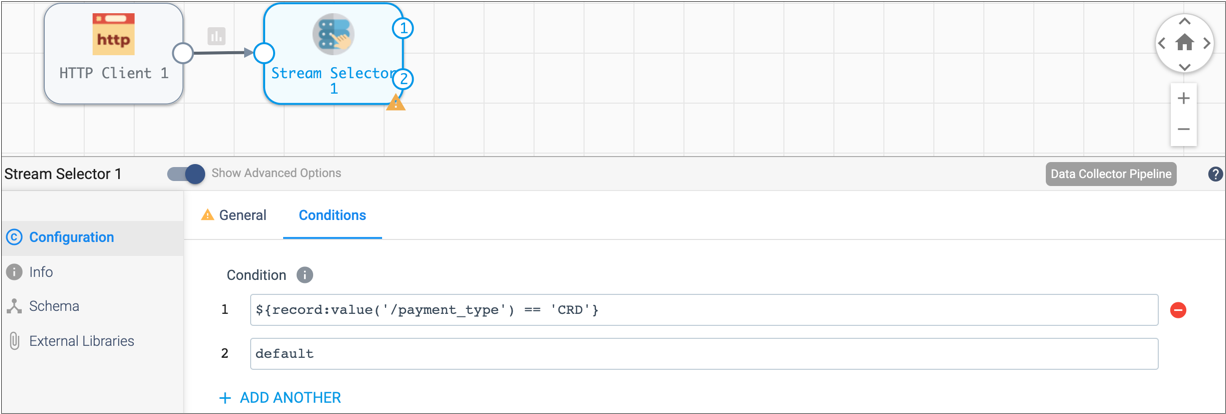The image size is (1226, 414).
Task: Click the home icon to reset canvas view
Action: click(1184, 43)
